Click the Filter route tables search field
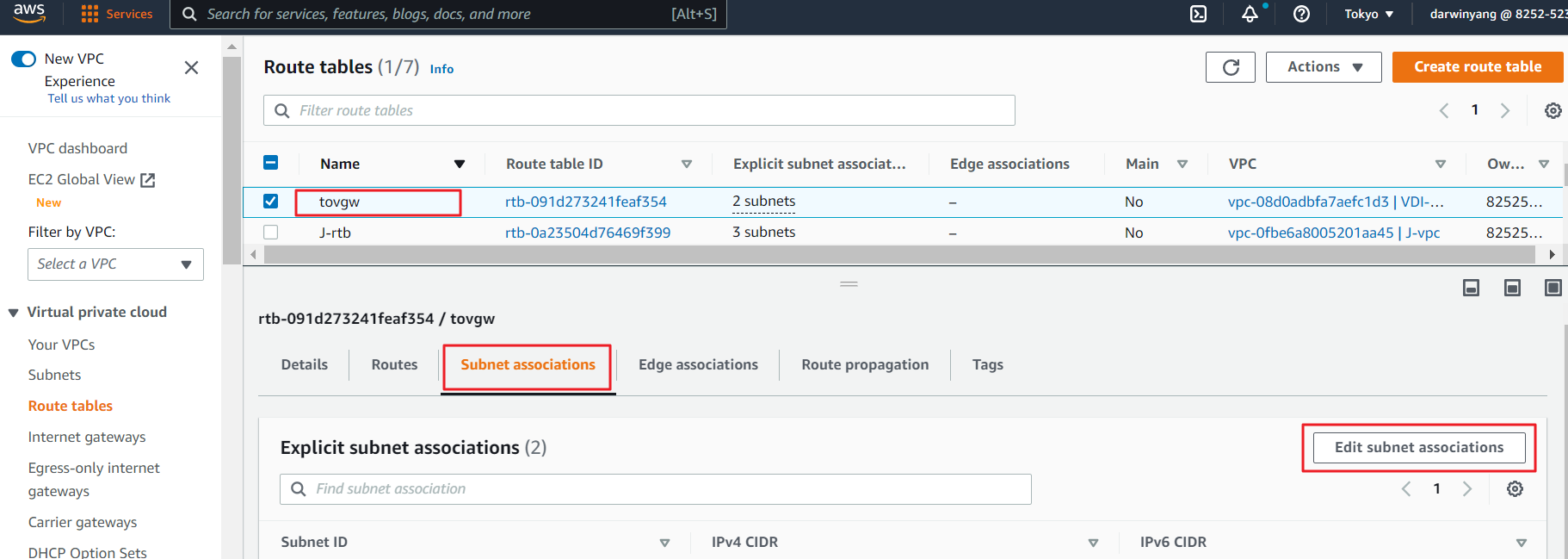Viewport: 1568px width, 559px height. point(639,110)
